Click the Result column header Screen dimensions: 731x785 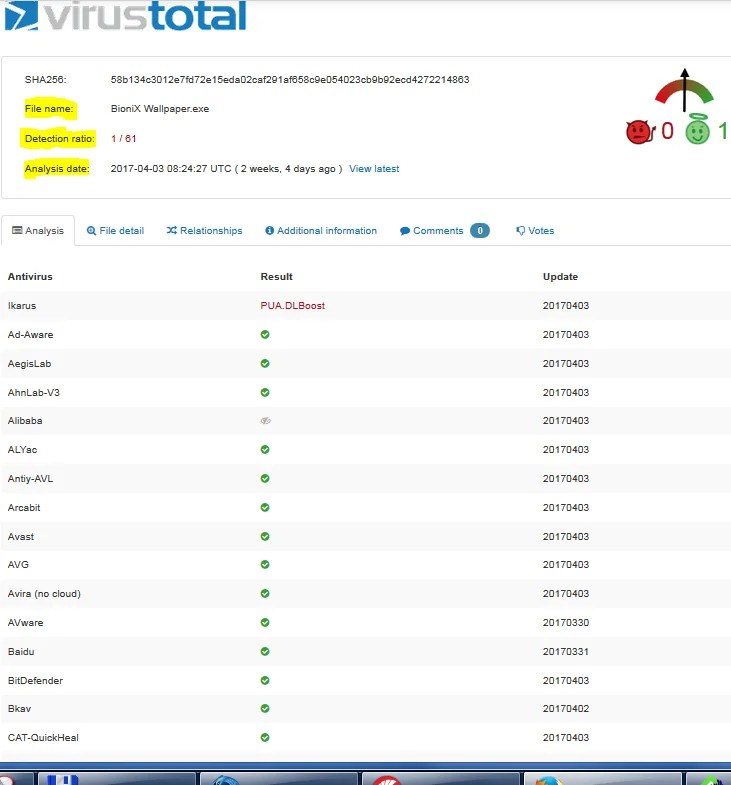pos(276,277)
